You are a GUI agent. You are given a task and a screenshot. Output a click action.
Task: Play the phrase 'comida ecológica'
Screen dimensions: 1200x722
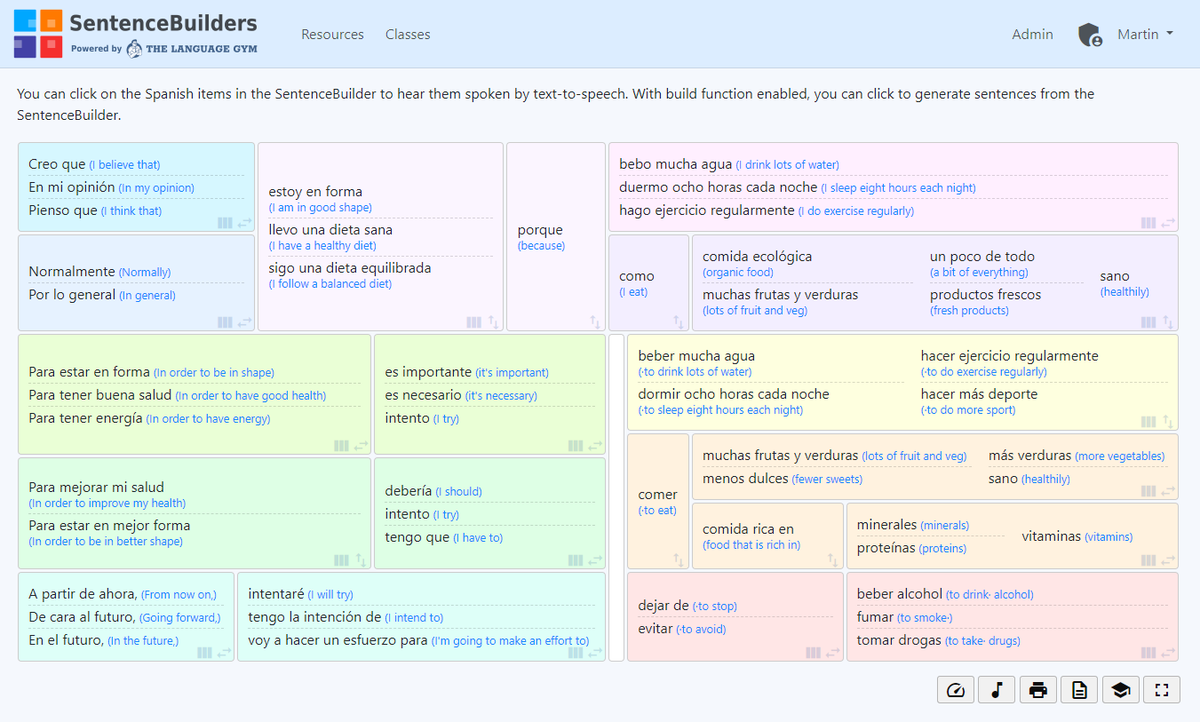757,256
